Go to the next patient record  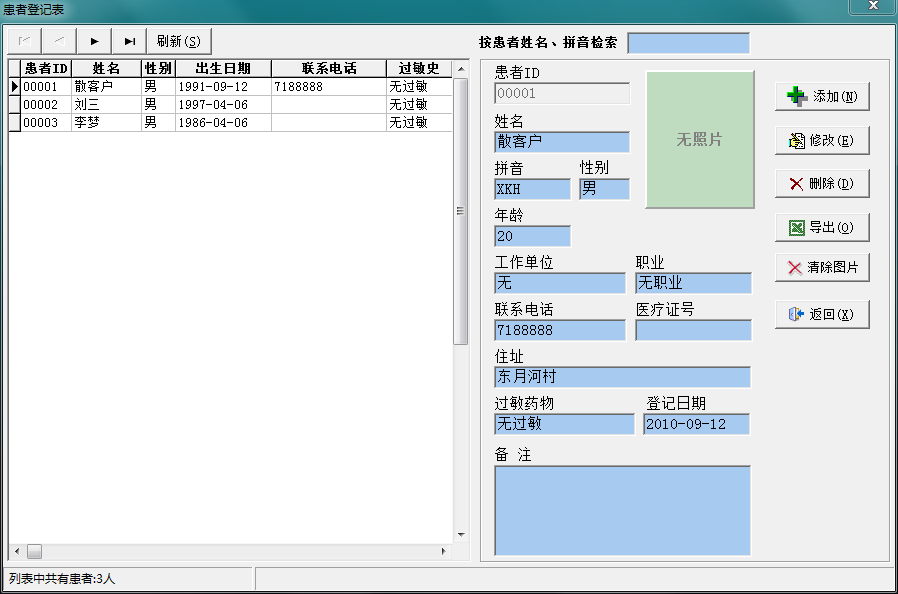click(x=94, y=41)
